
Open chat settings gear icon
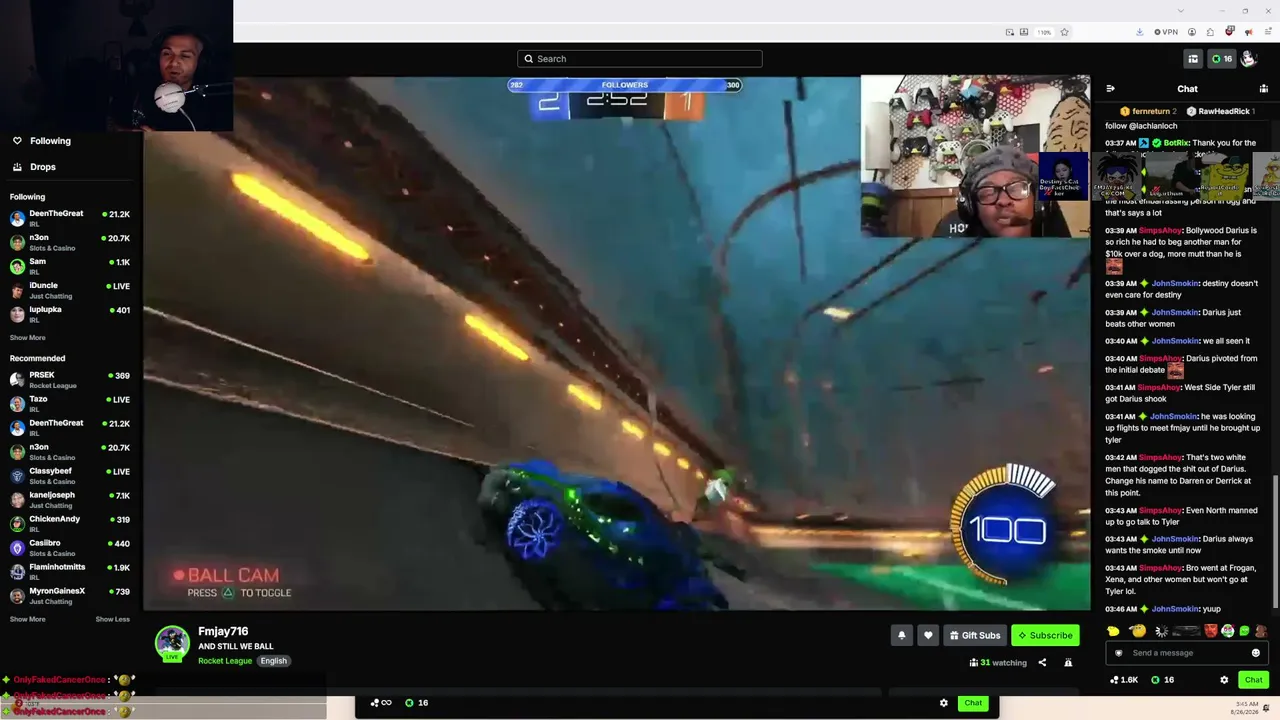(1224, 680)
